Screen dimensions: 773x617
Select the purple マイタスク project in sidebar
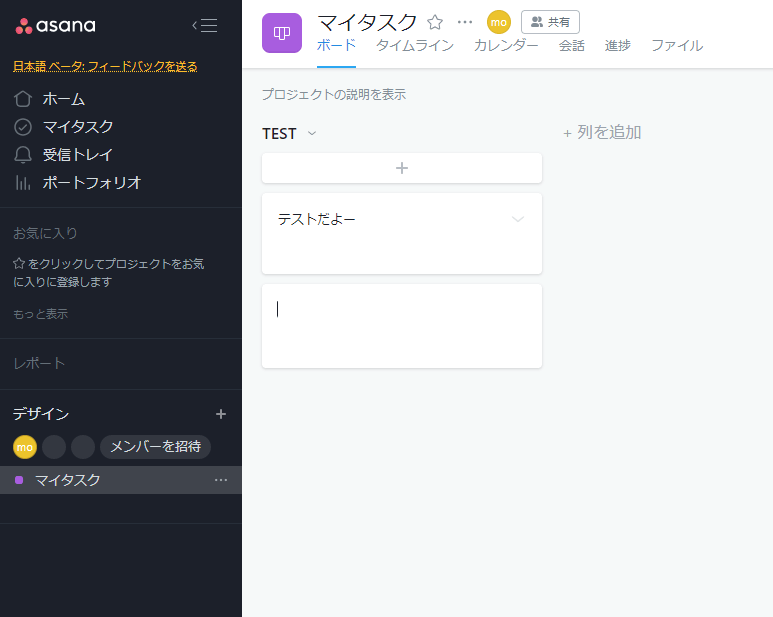[68, 480]
